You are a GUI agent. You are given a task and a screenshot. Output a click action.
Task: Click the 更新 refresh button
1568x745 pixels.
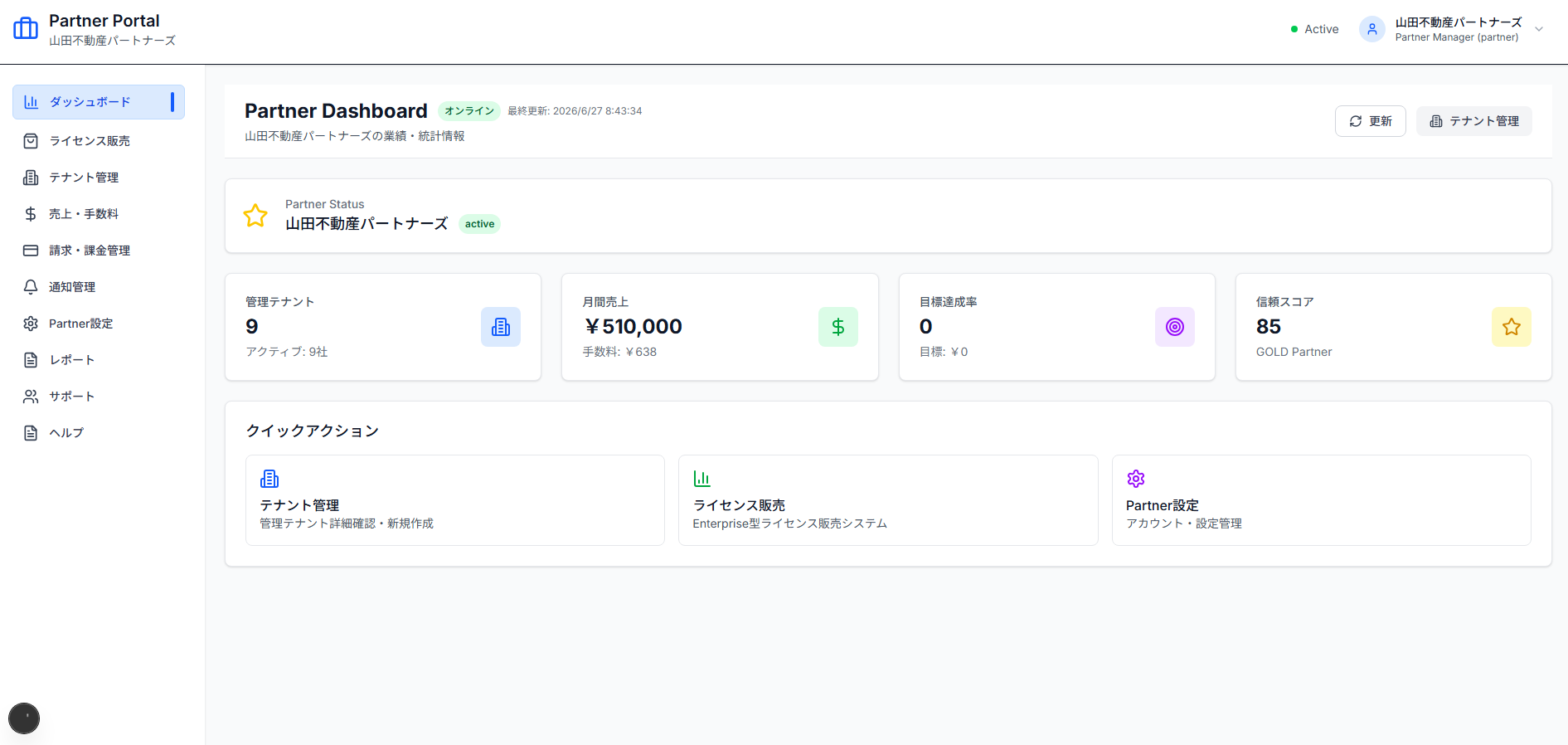[1370, 121]
